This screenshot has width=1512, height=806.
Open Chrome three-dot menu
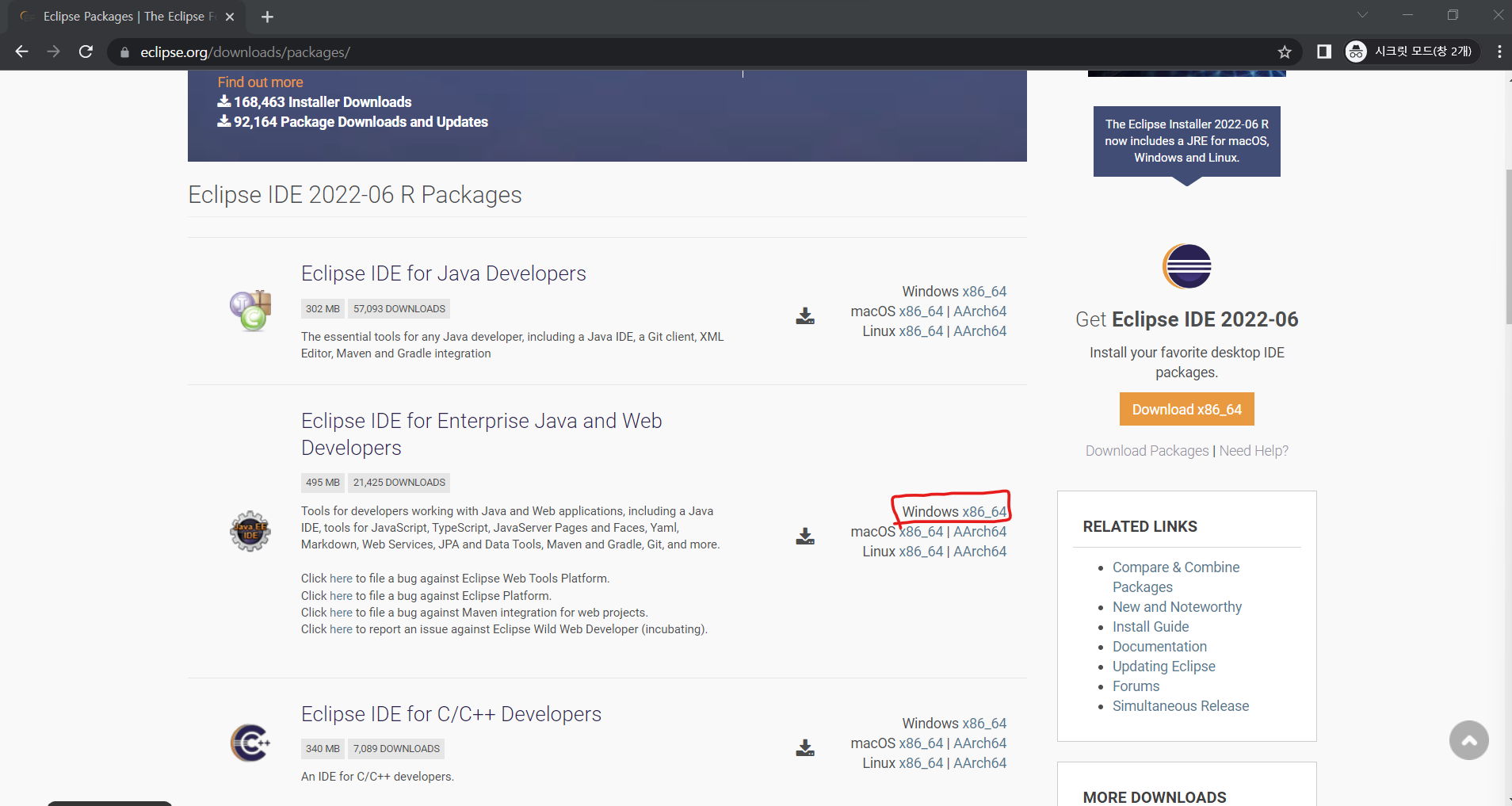[1499, 52]
